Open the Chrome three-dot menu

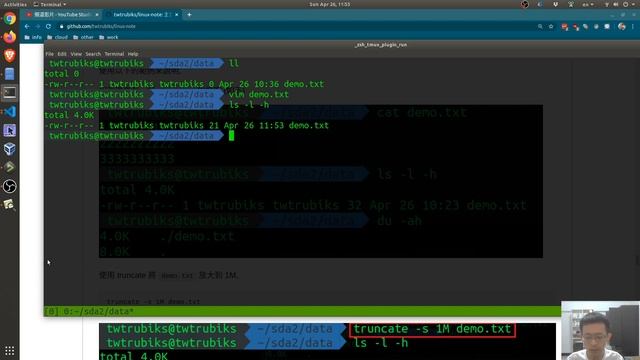[x=633, y=27]
